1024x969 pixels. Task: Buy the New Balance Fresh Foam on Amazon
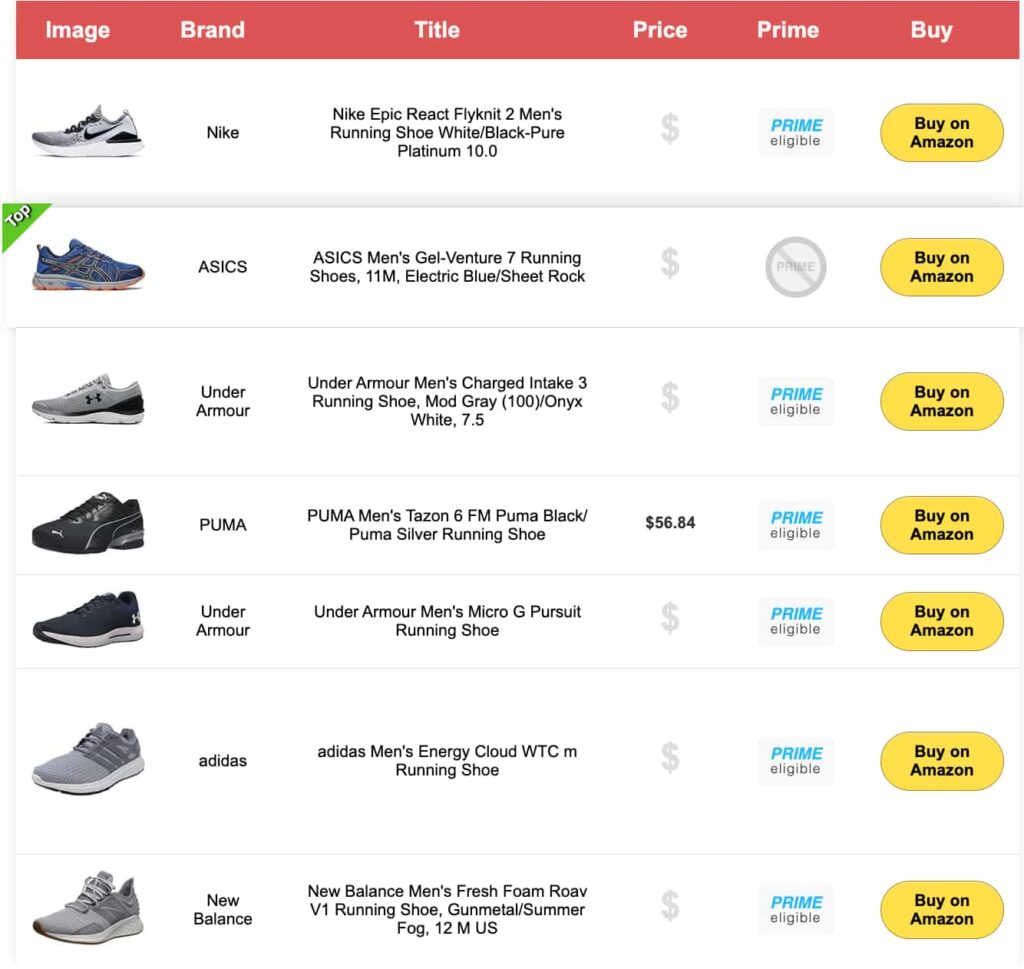941,909
